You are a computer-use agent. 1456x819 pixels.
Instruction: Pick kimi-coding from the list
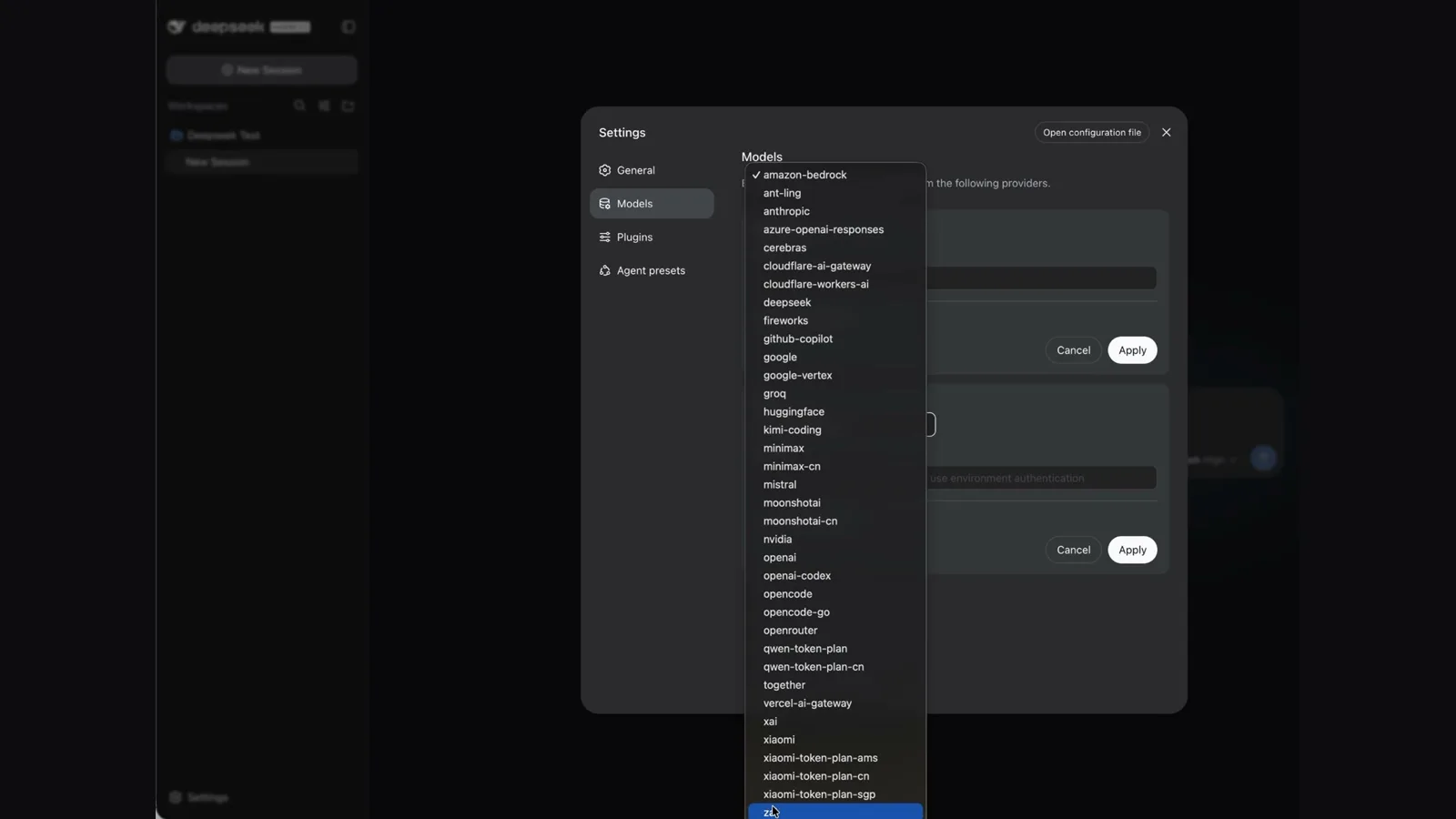click(835, 430)
